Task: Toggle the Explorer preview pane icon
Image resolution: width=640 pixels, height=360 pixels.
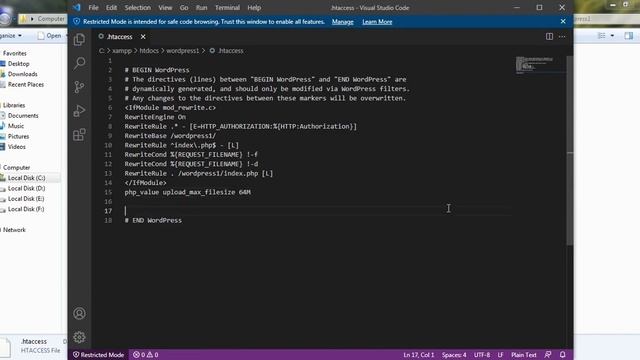Action: (x=628, y=36)
